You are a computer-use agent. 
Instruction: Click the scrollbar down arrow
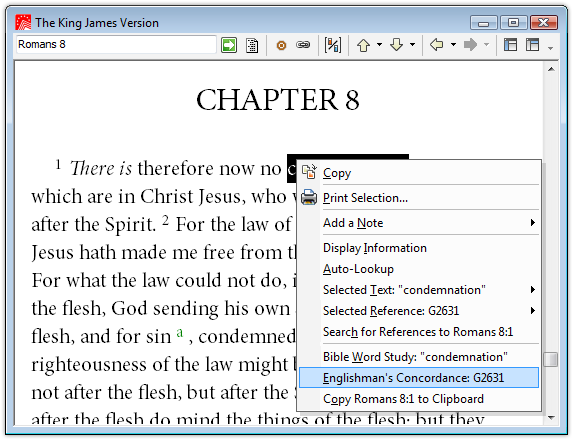tap(551, 417)
